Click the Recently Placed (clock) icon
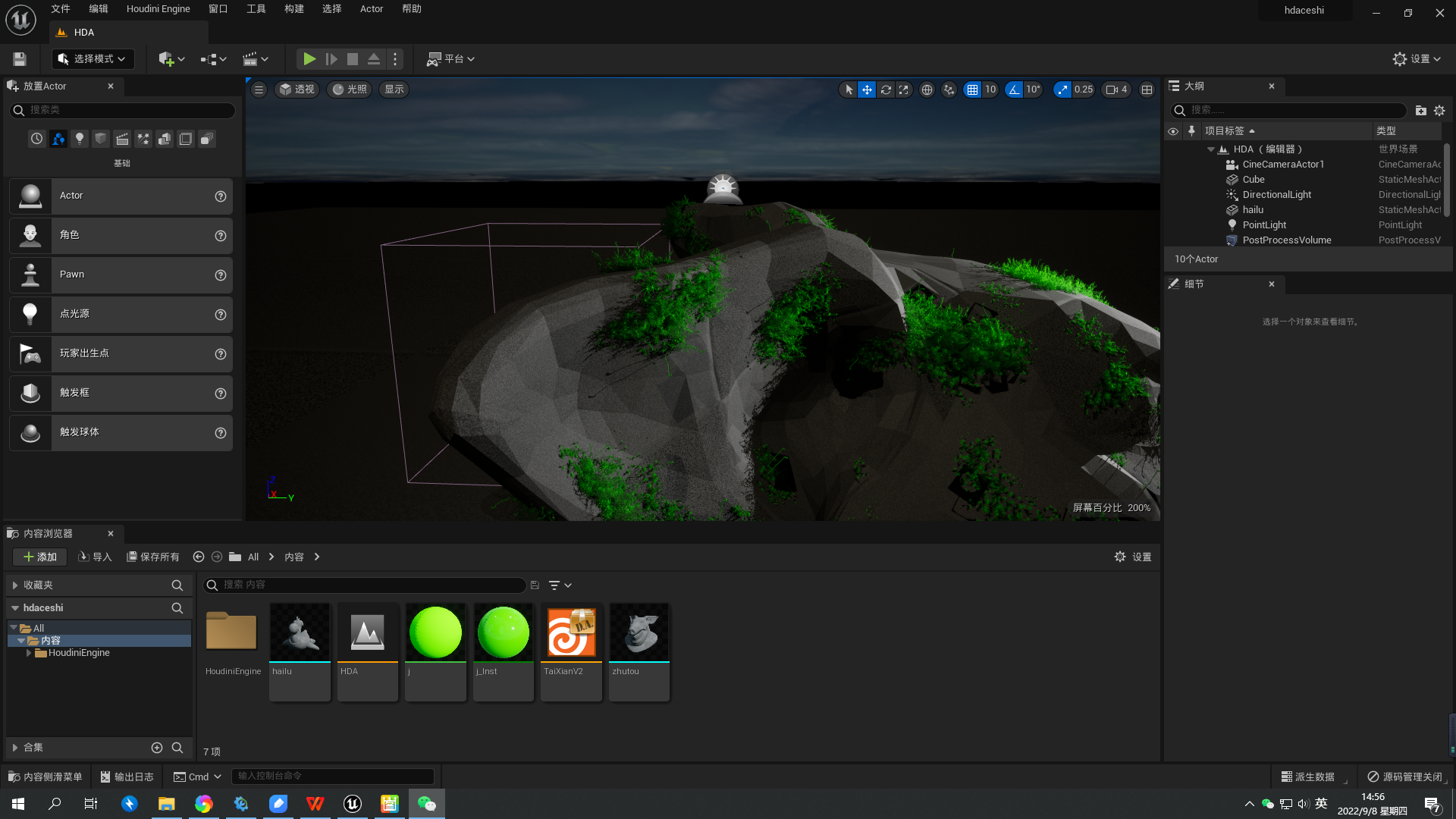1456x819 pixels. pyautogui.click(x=36, y=139)
